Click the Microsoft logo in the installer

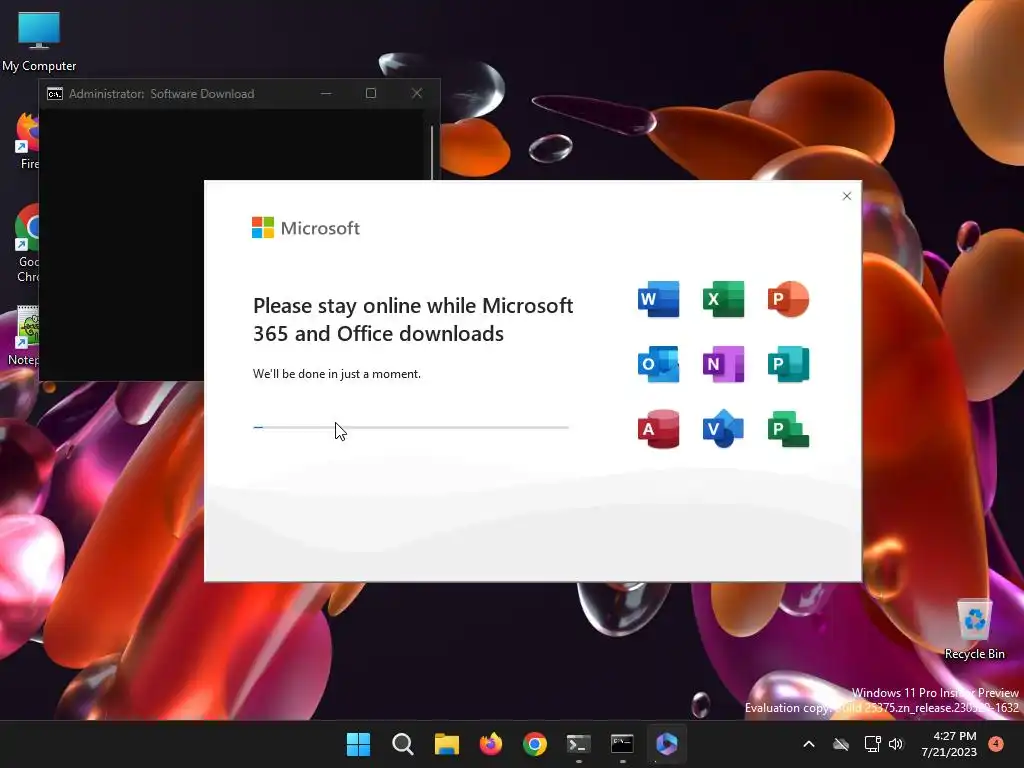point(306,228)
